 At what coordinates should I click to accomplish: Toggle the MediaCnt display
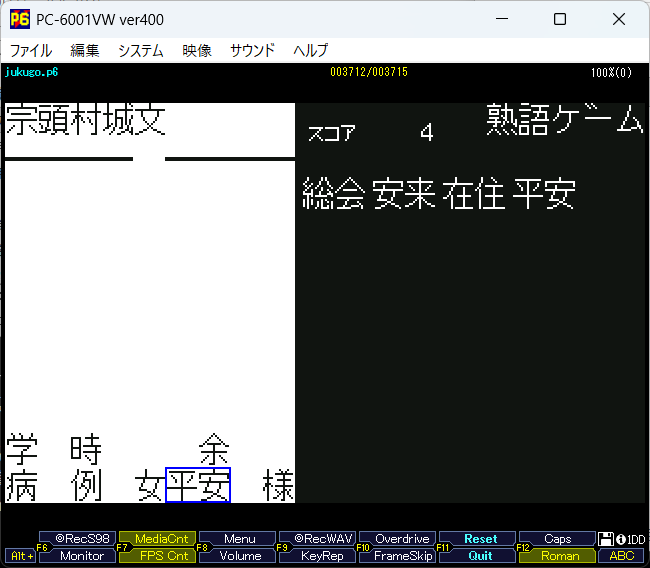pos(160,539)
